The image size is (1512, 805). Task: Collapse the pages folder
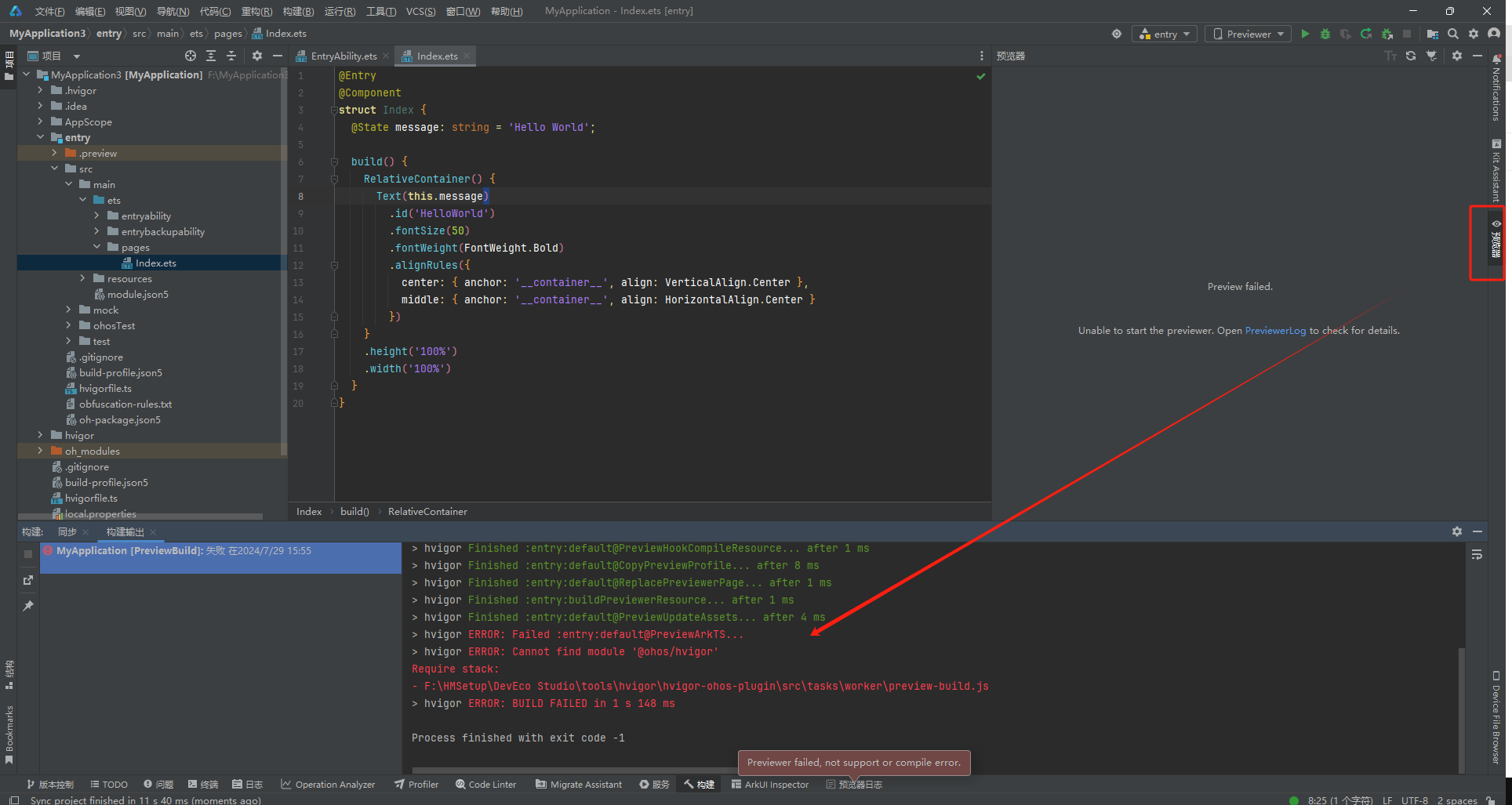(97, 247)
